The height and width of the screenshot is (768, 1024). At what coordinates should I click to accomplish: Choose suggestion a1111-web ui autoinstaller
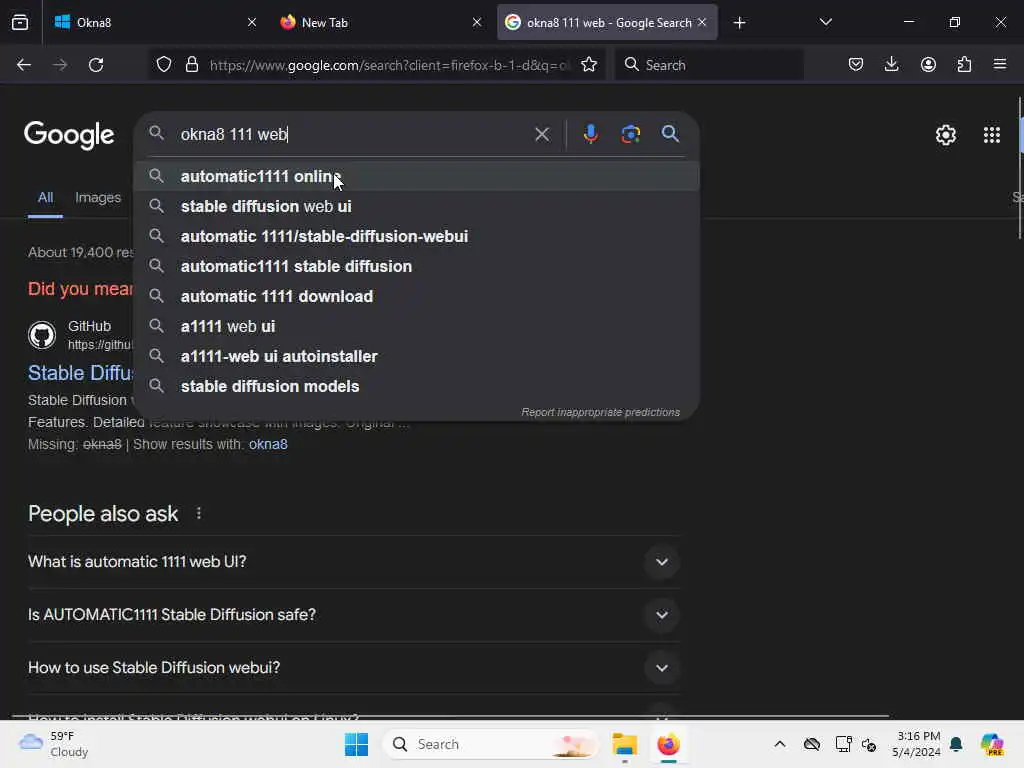pyautogui.click(x=417, y=357)
